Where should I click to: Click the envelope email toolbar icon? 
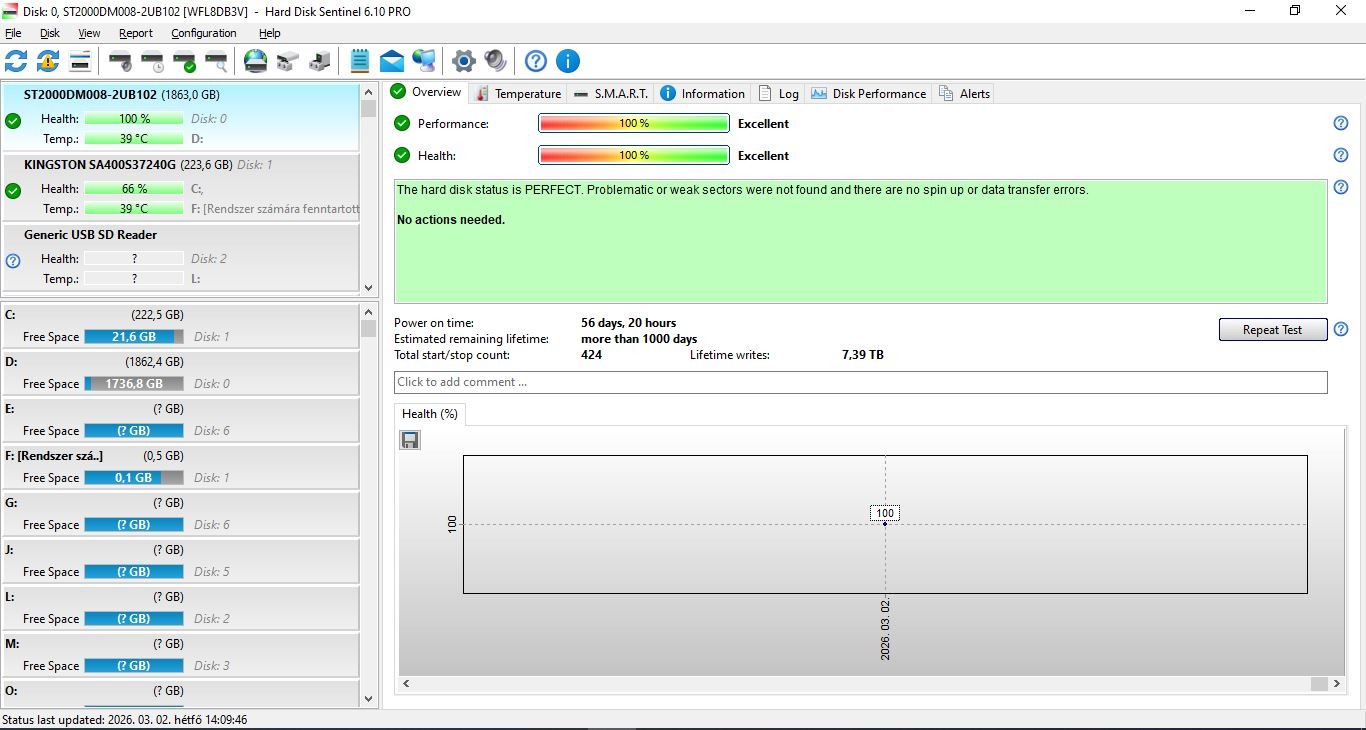click(x=392, y=61)
